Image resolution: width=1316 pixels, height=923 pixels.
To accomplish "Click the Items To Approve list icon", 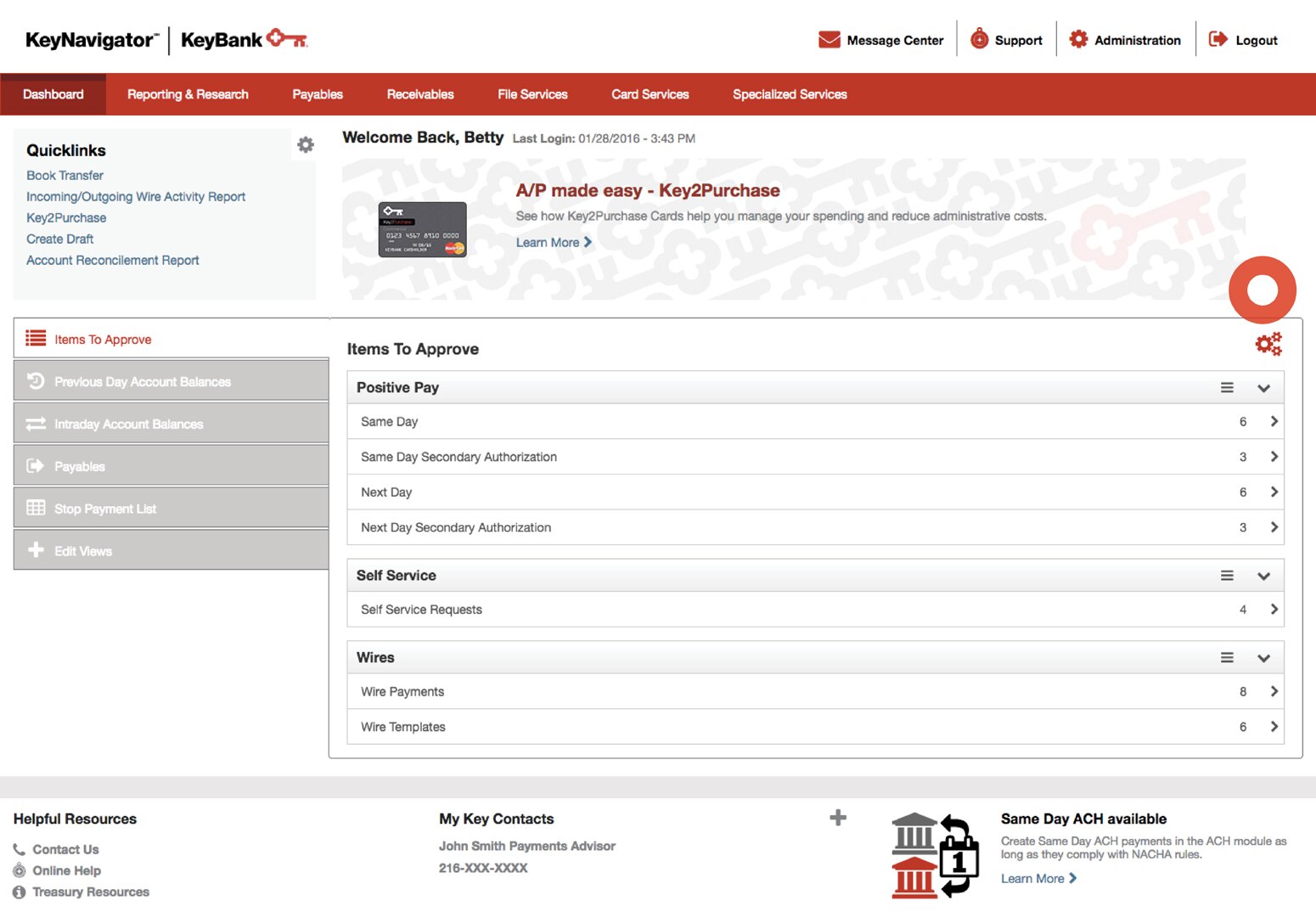I will click(x=36, y=338).
